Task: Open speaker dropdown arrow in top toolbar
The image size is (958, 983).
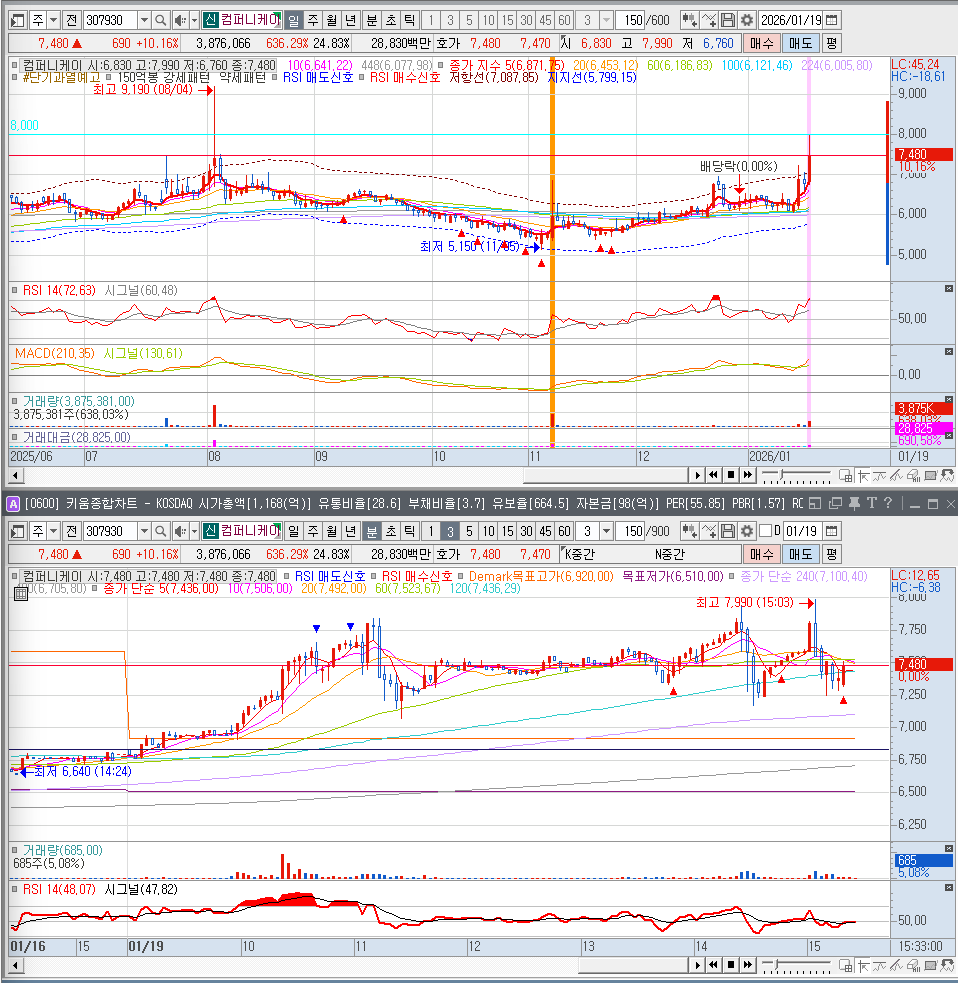Action: 194,20
